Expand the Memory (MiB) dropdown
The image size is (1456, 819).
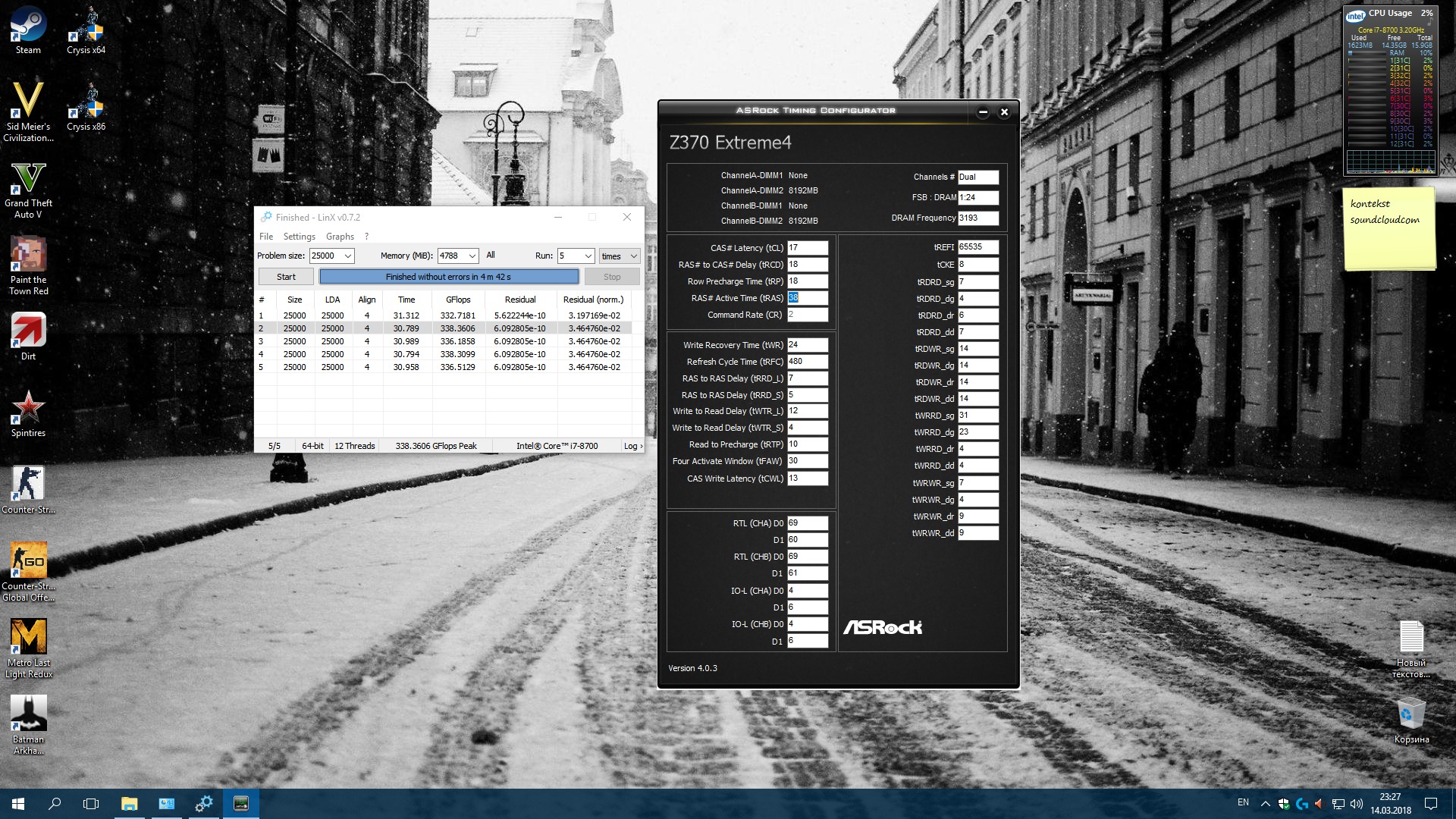click(472, 256)
